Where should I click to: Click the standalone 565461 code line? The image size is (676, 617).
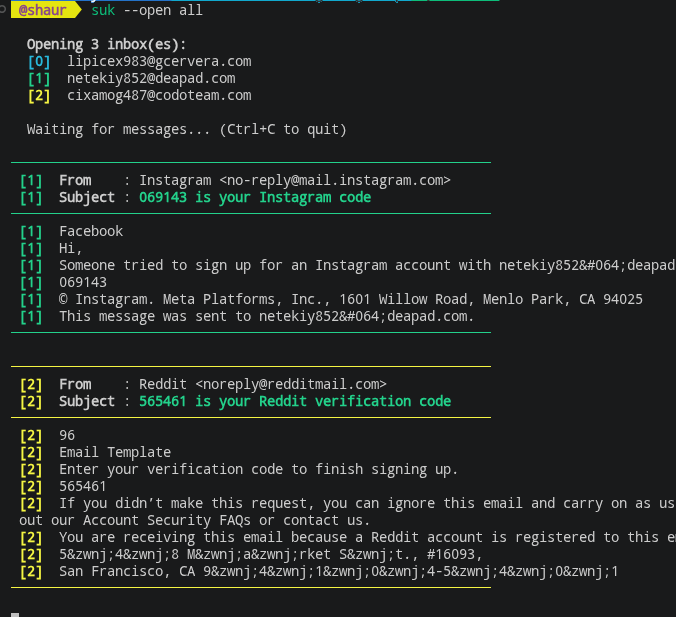83,486
